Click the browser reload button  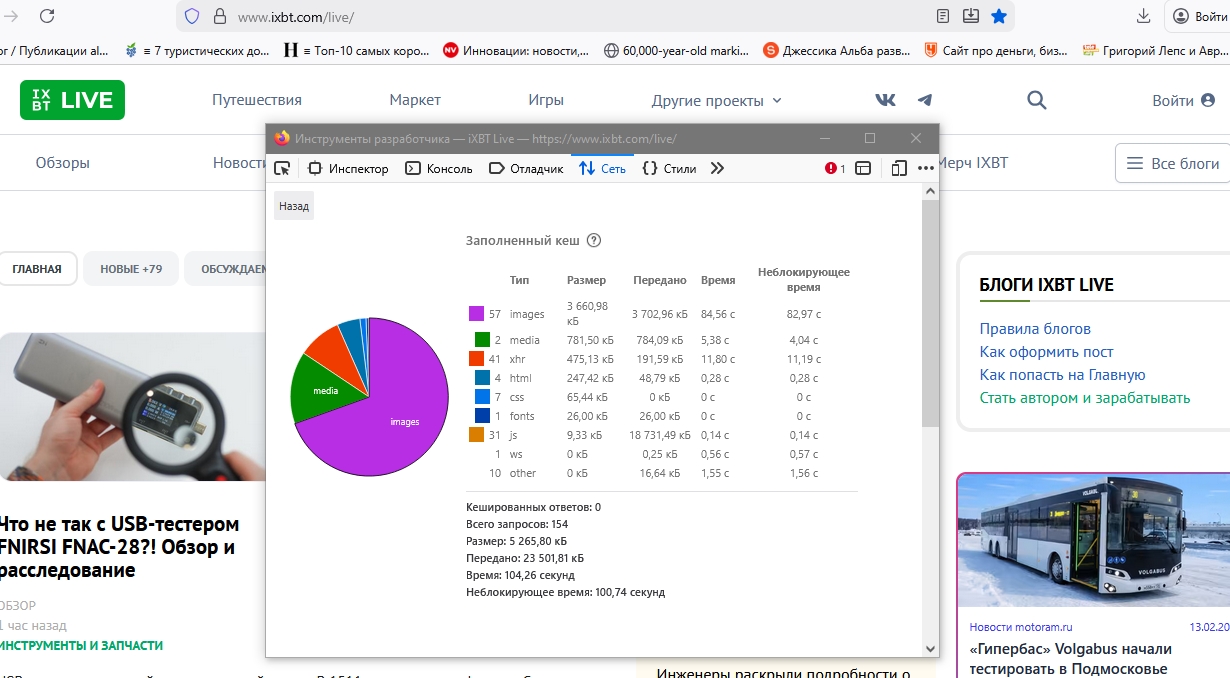tap(48, 16)
